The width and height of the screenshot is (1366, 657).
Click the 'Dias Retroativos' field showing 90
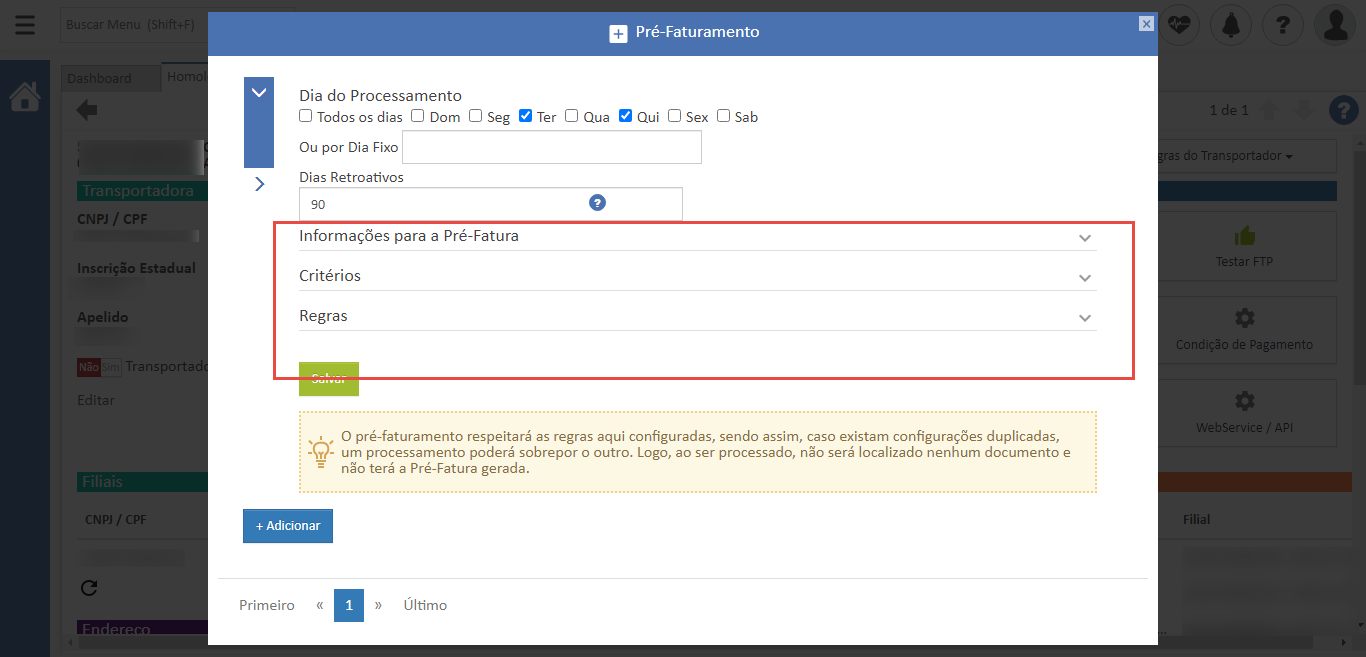point(491,204)
